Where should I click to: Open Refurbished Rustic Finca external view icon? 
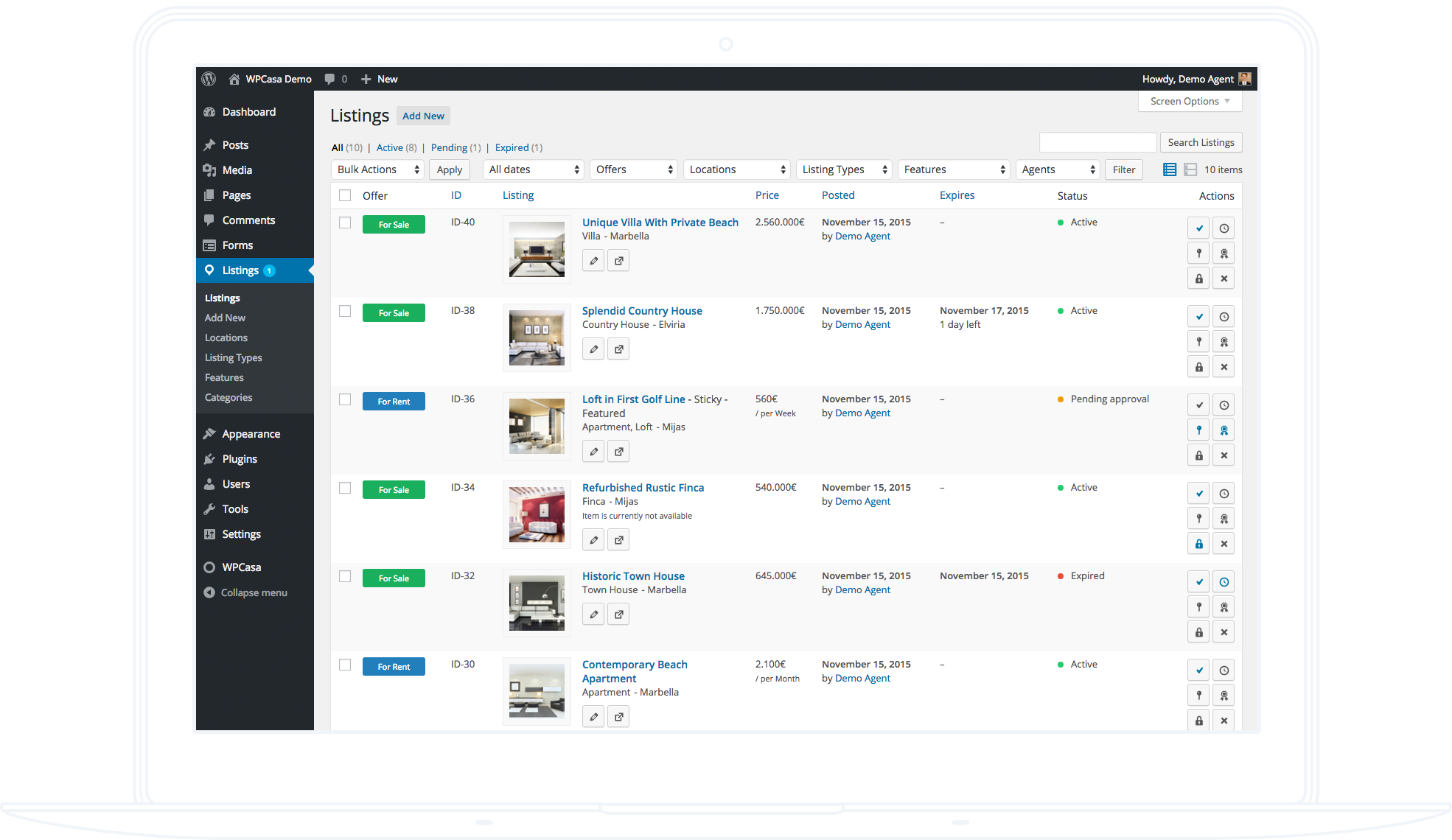(x=618, y=540)
